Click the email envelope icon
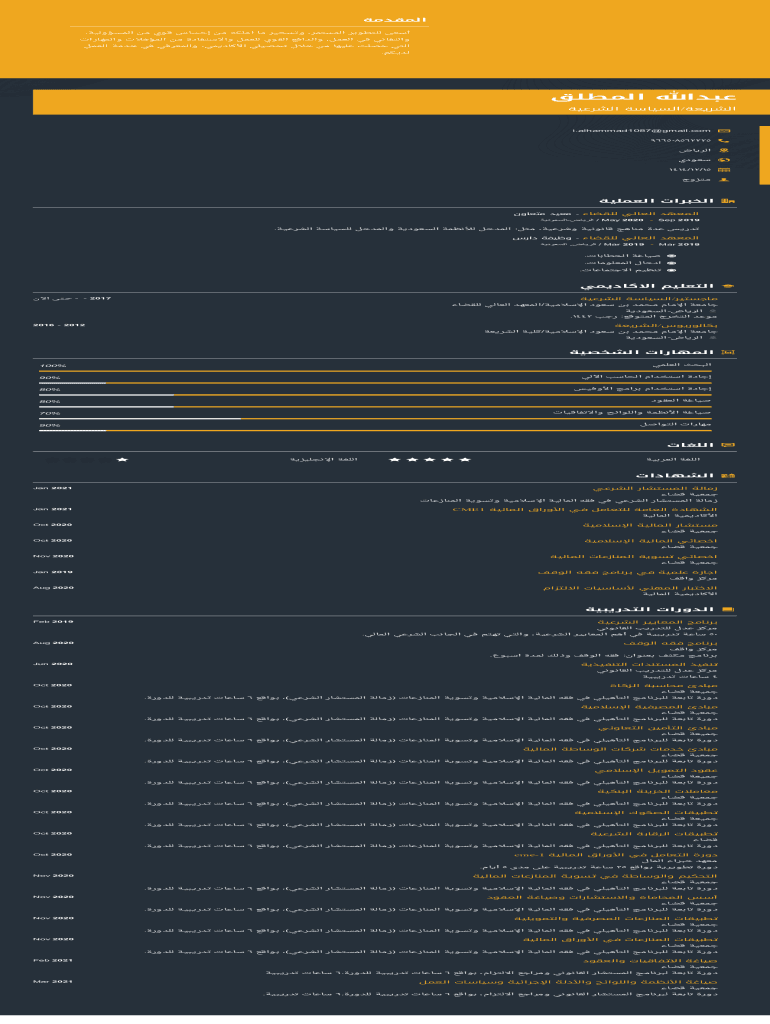This screenshot has width=770, height=1024. point(724,131)
